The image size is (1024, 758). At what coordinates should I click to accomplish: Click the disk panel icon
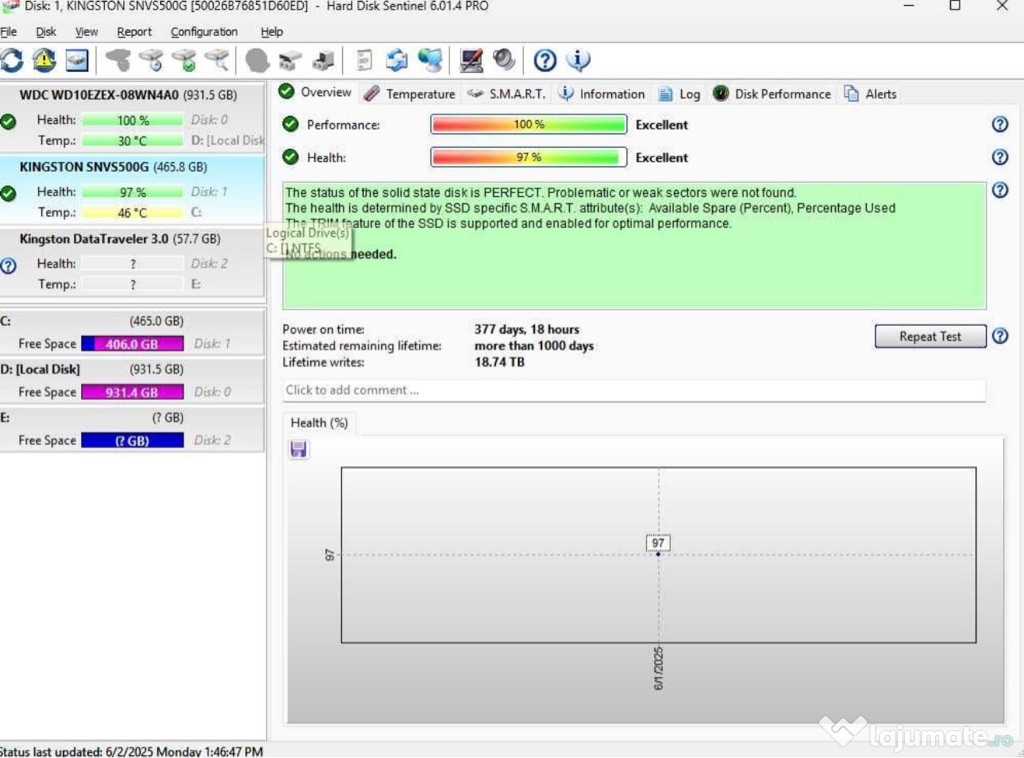pyautogui.click(x=77, y=61)
